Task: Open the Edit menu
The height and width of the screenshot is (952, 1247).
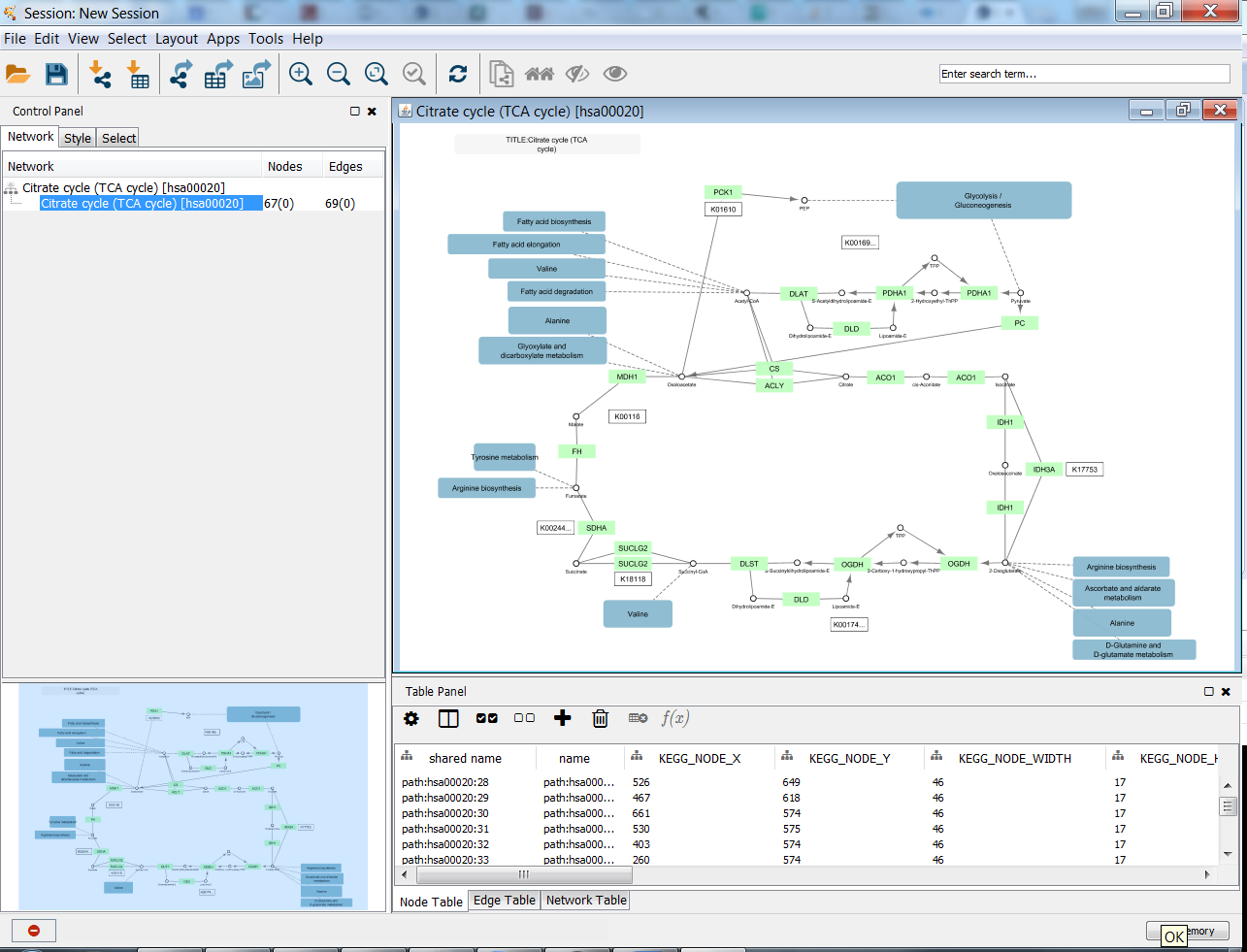Action: point(47,39)
